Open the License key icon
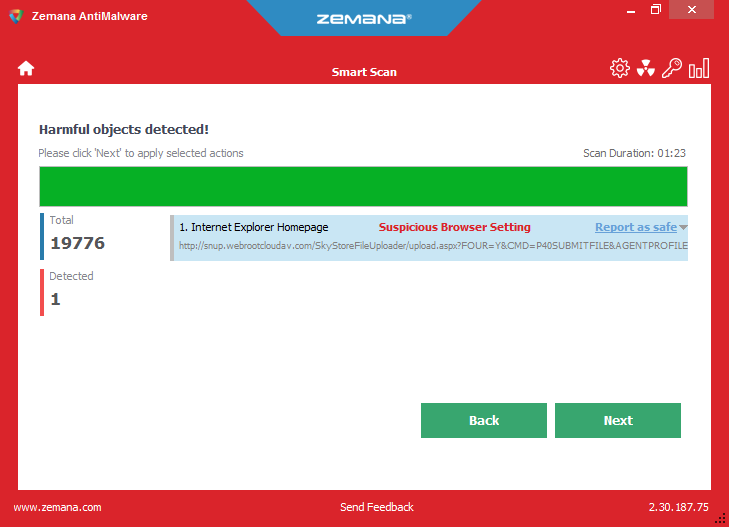The image size is (729, 527). [x=672, y=68]
